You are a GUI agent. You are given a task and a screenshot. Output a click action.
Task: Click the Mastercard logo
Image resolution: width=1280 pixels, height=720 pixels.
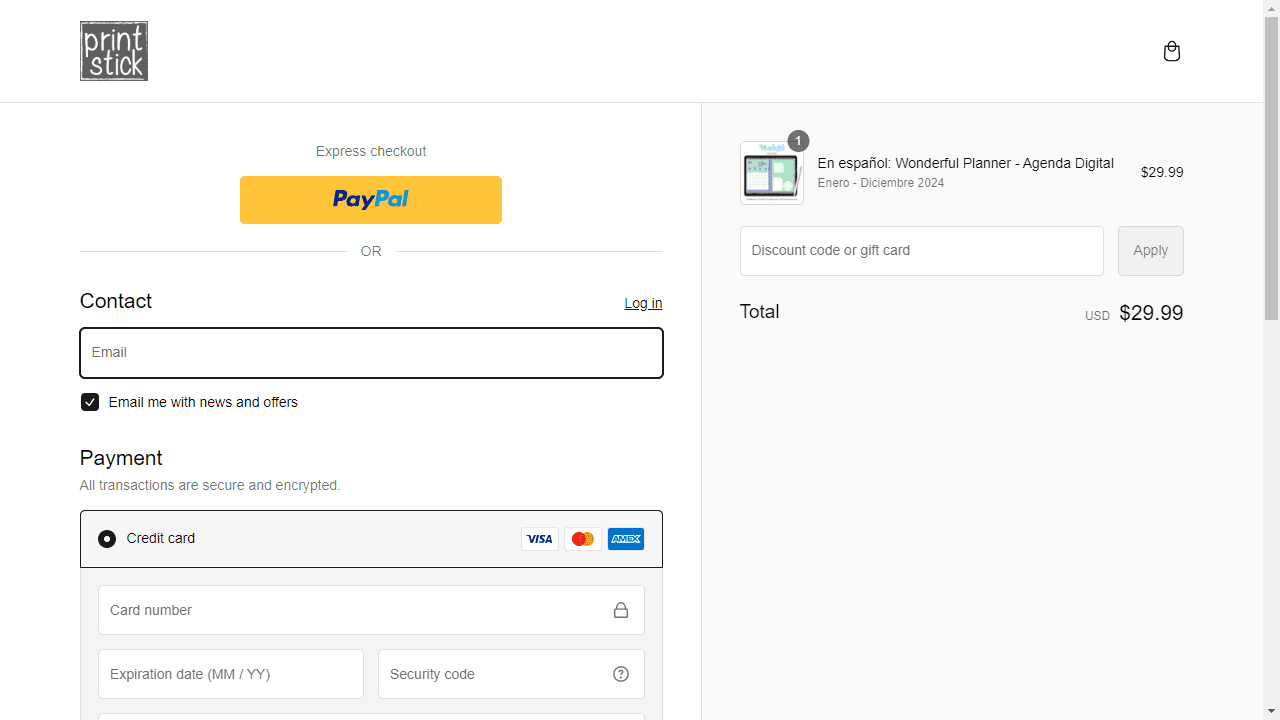click(x=583, y=539)
